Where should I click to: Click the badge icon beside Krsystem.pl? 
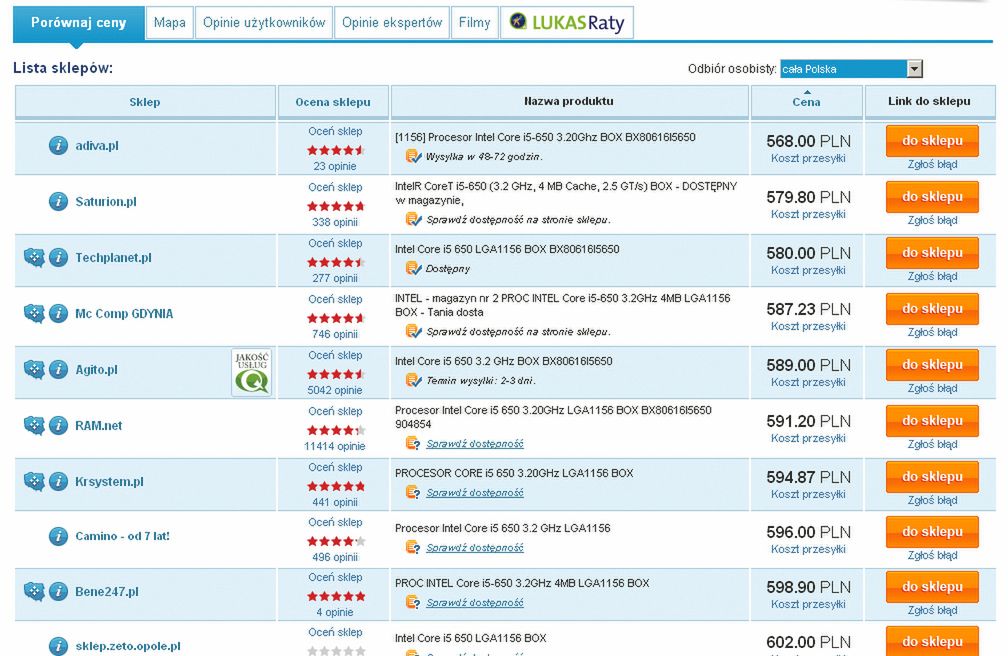coord(34,481)
